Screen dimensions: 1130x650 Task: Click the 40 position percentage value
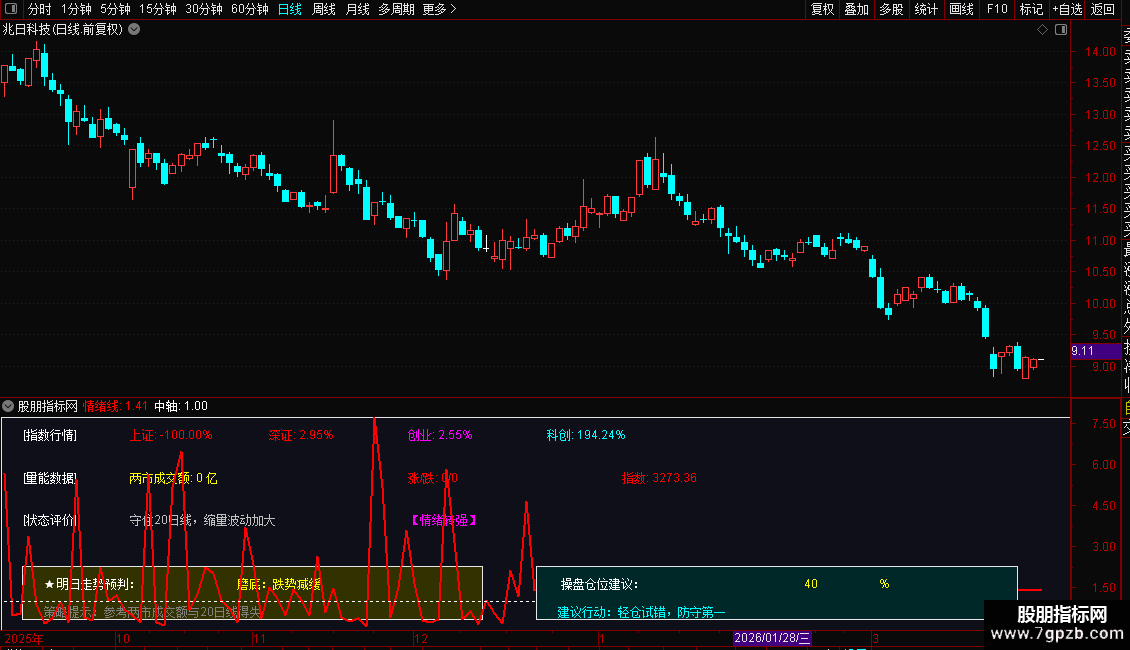pyautogui.click(x=811, y=584)
